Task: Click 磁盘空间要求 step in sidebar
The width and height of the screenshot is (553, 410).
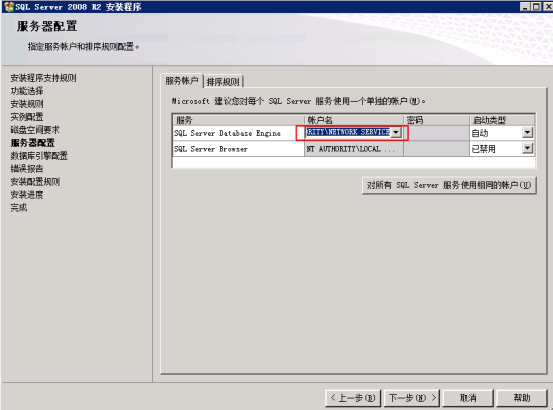Action: coord(35,130)
